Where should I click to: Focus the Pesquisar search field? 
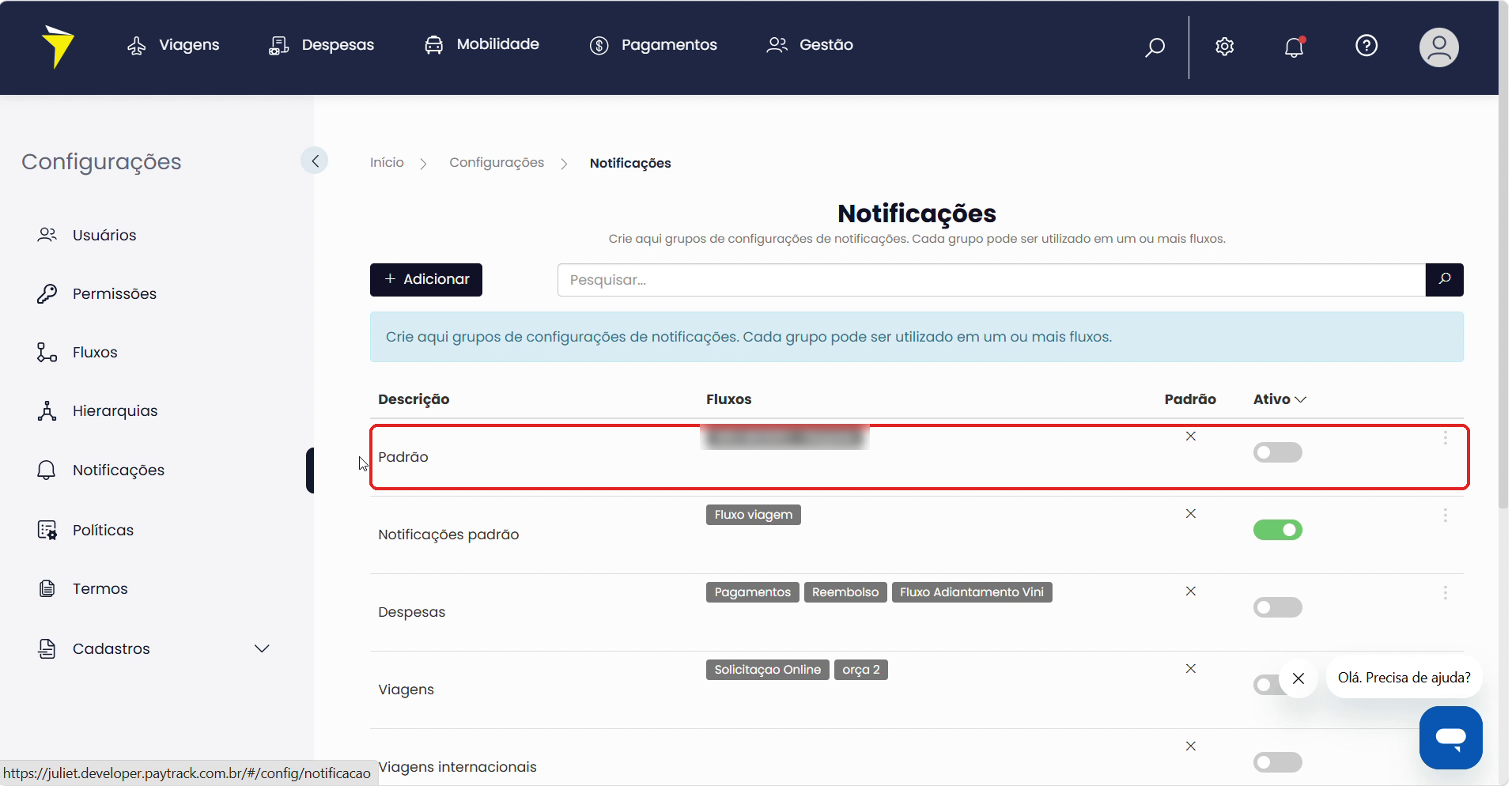click(992, 280)
